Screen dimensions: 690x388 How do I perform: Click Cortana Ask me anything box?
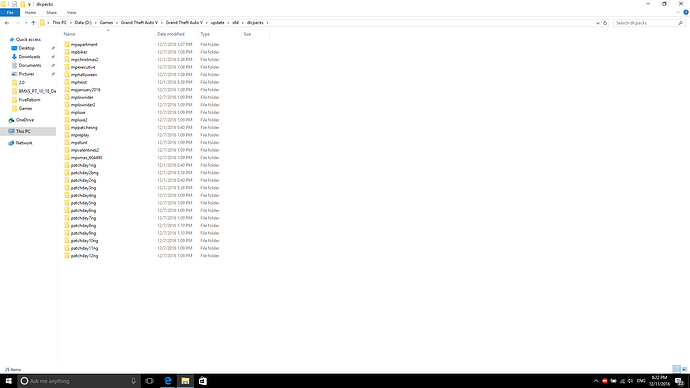[x=79, y=381]
